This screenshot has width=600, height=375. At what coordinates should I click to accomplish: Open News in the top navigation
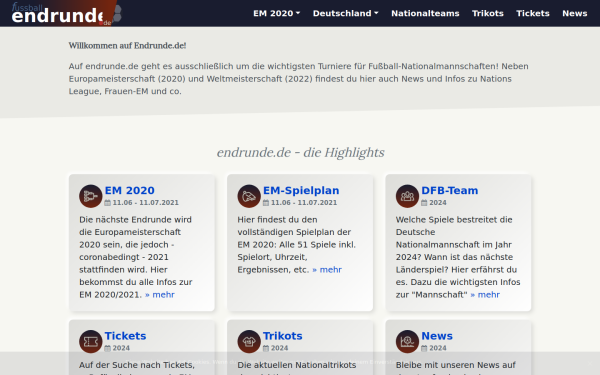tap(574, 13)
